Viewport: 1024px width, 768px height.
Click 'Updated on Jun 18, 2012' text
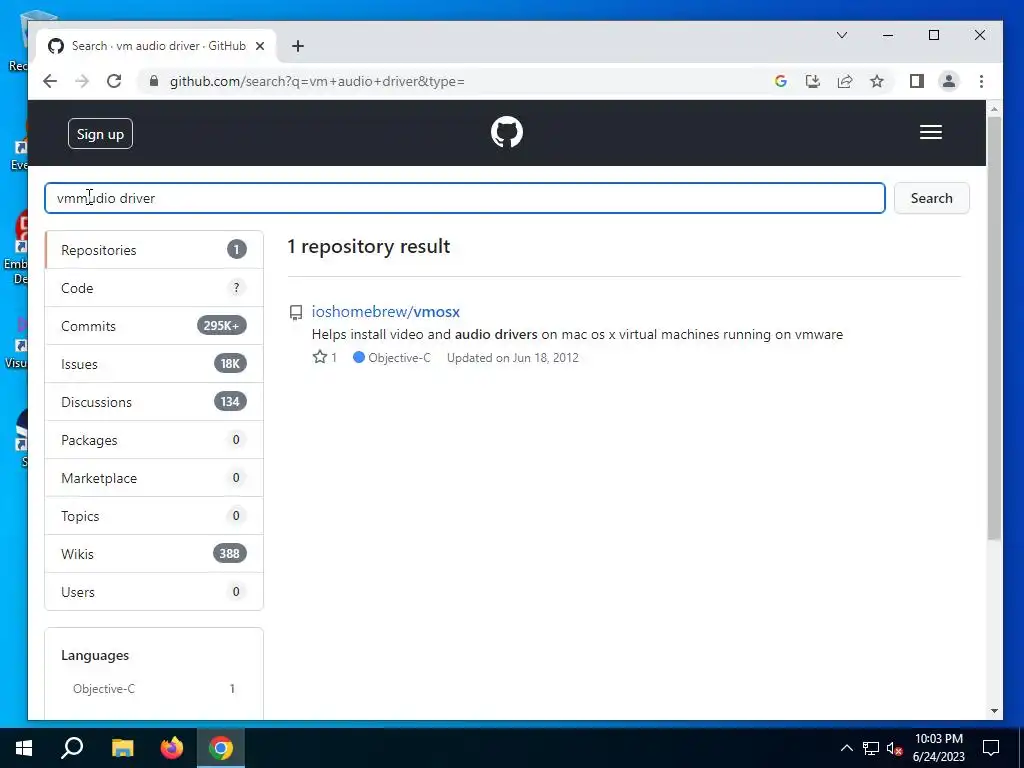(x=513, y=357)
